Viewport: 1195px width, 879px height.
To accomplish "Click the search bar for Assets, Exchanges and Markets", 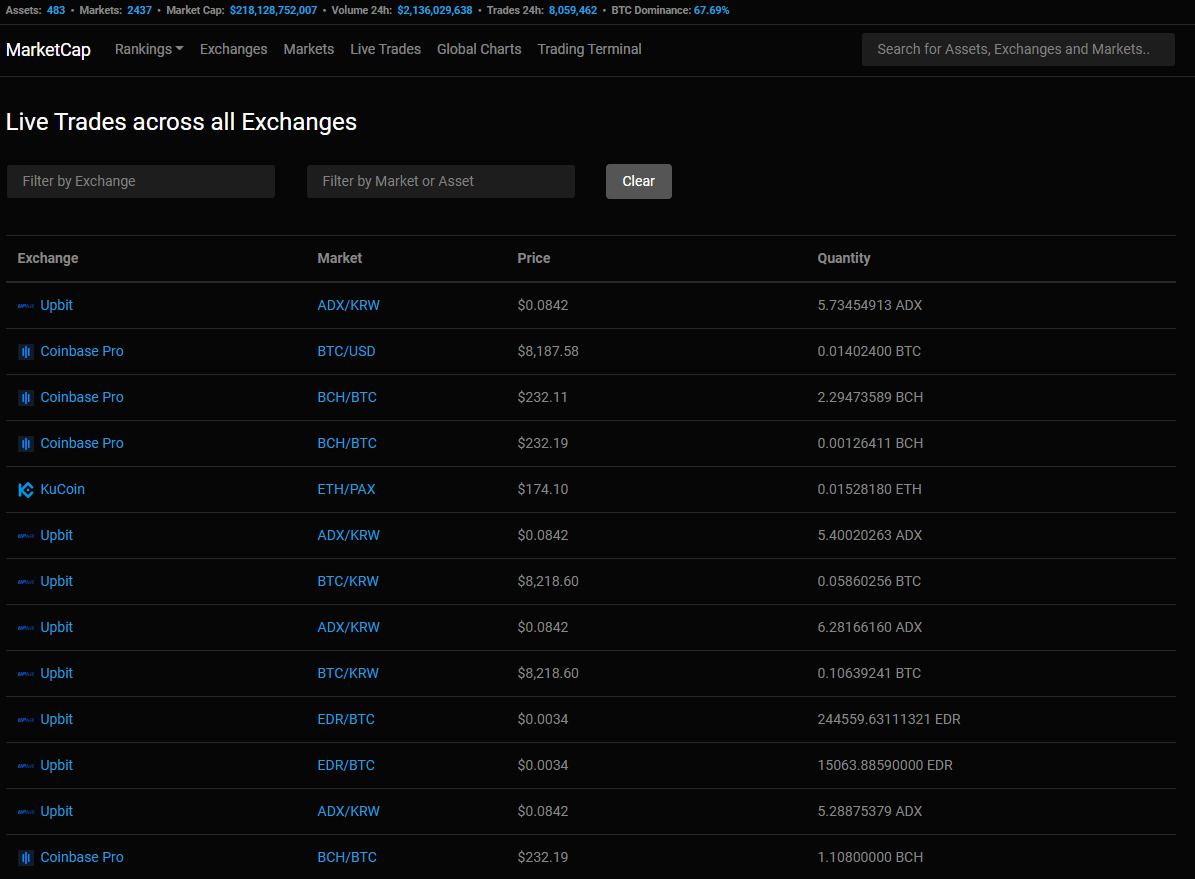I will tap(1018, 49).
